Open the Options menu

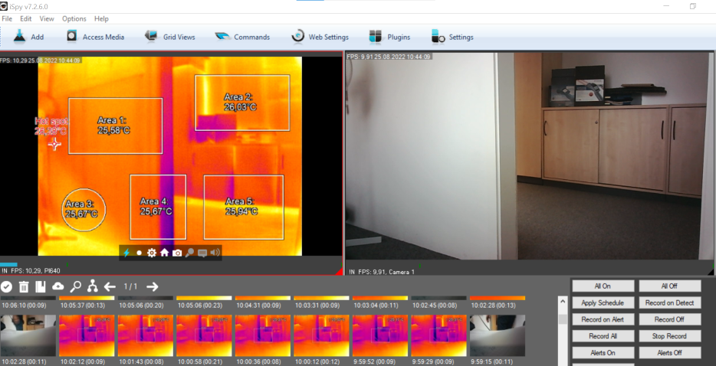pos(74,19)
